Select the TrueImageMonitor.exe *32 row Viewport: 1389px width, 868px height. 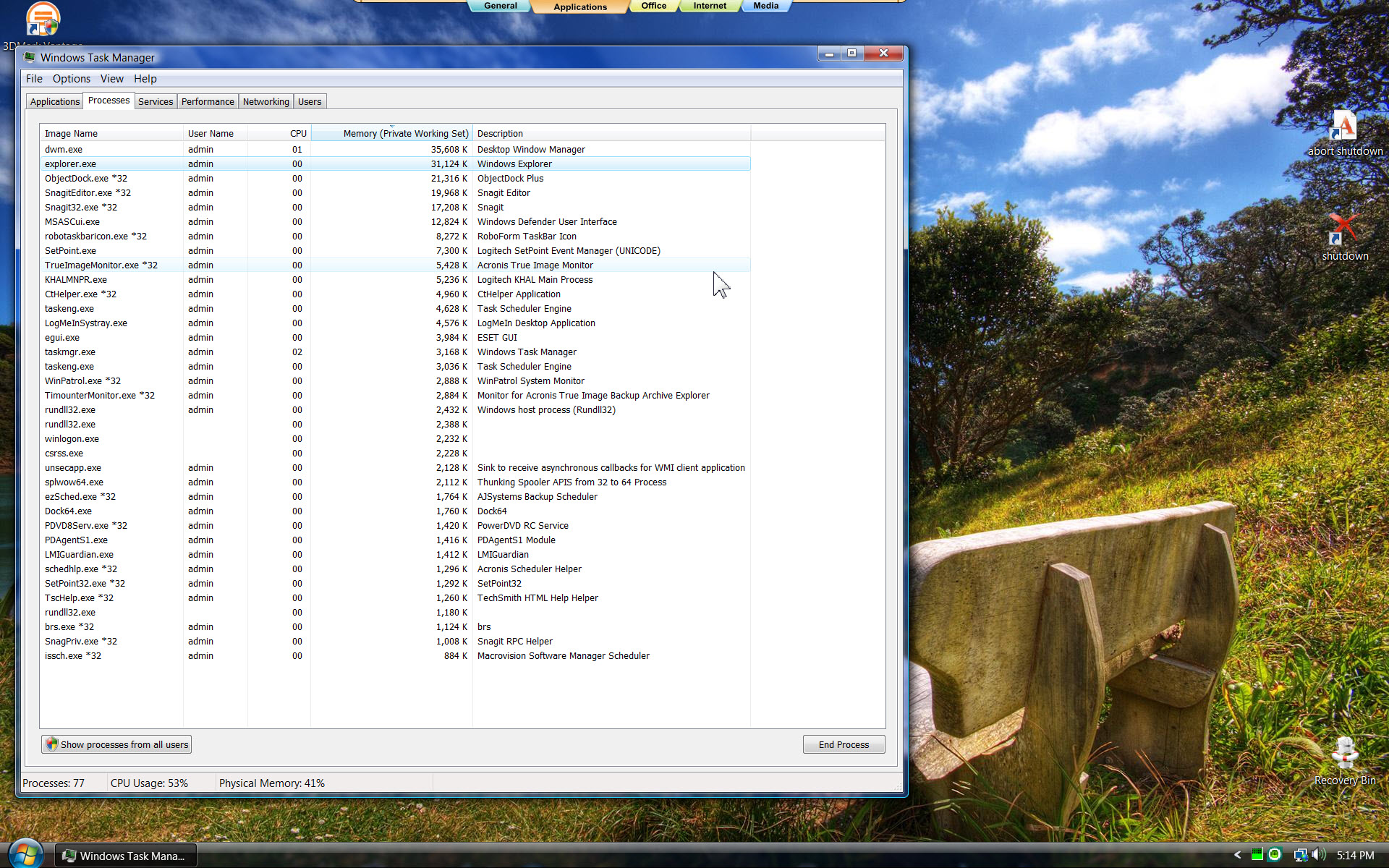396,265
